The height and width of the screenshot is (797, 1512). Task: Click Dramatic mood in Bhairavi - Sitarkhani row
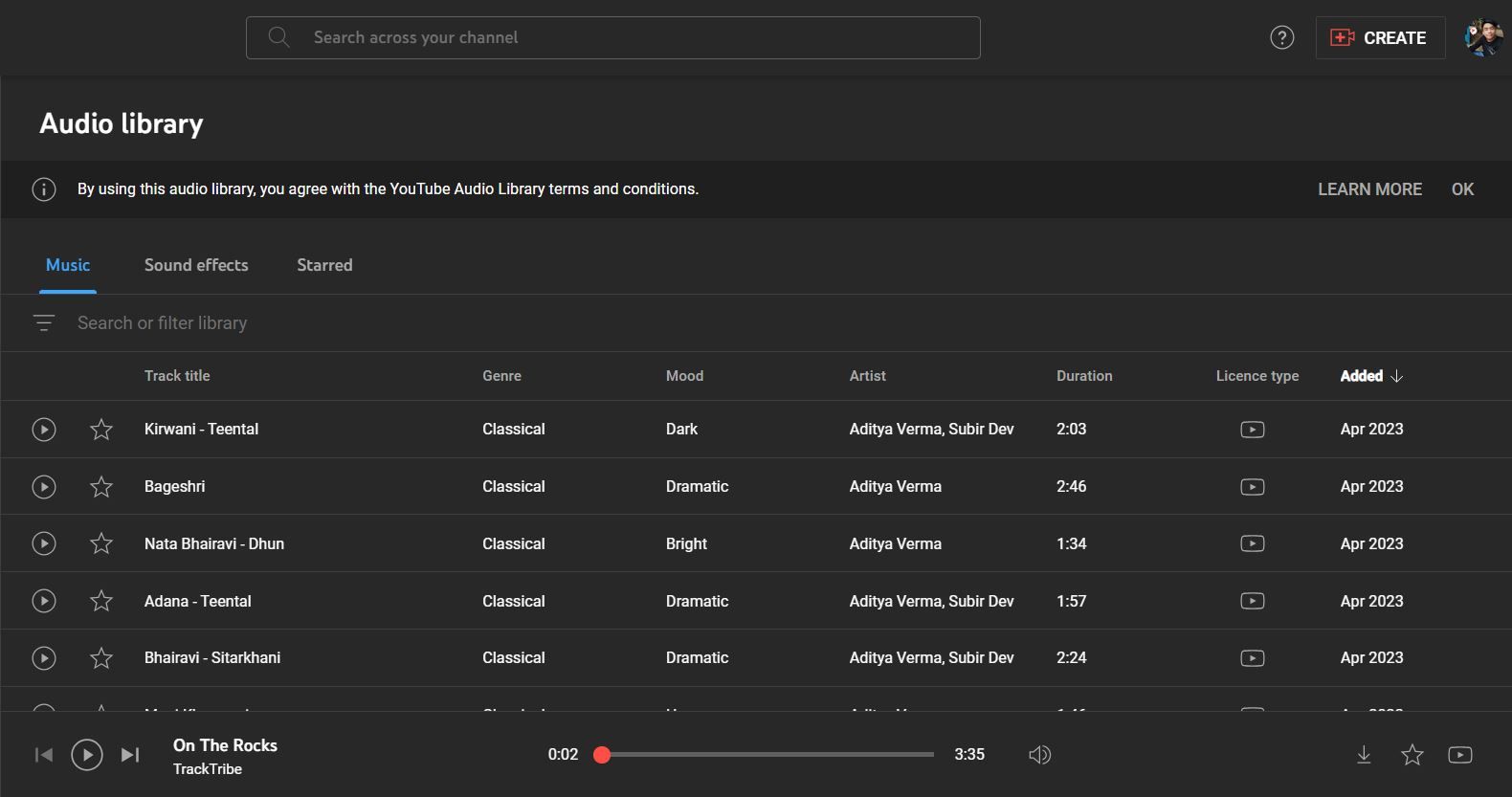tap(697, 658)
